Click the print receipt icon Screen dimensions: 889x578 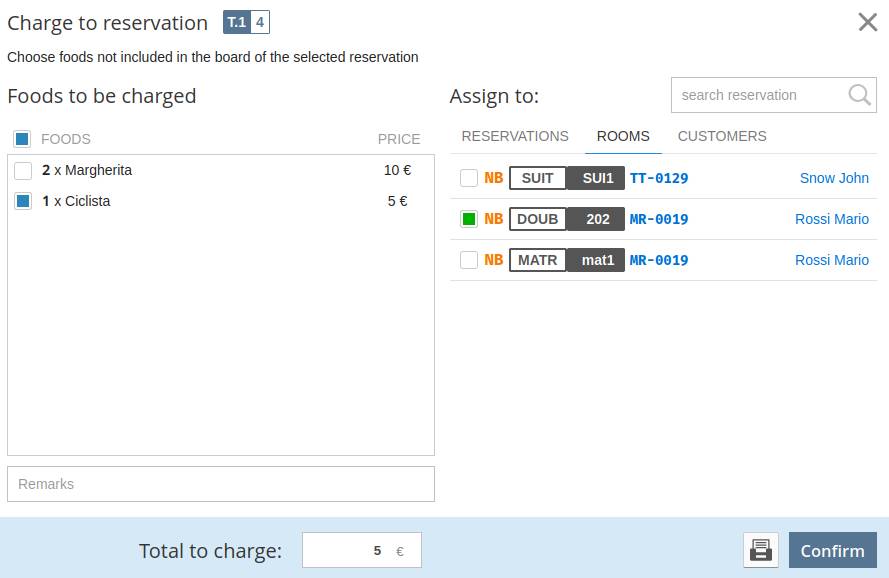coord(760,550)
